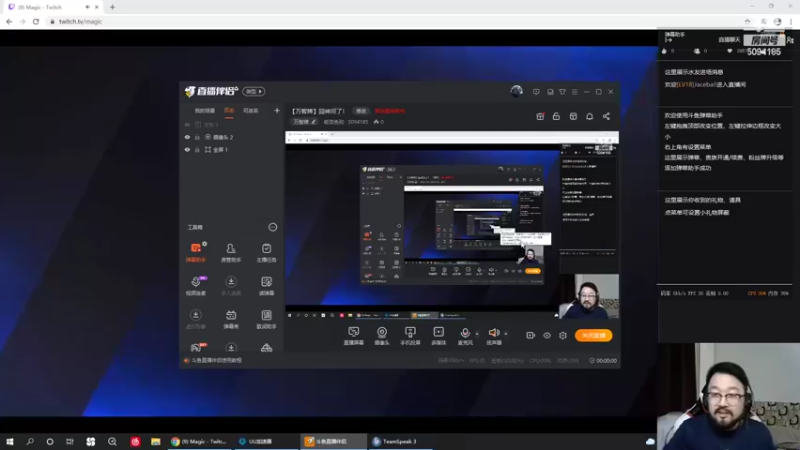Open the hamburger menu in Douyu title bar

click(x=574, y=92)
